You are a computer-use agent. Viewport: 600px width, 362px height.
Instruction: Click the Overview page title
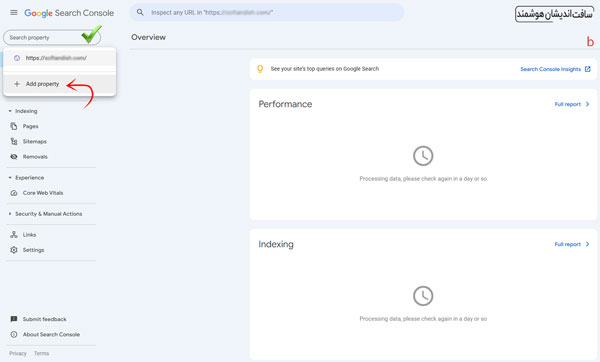pyautogui.click(x=148, y=37)
